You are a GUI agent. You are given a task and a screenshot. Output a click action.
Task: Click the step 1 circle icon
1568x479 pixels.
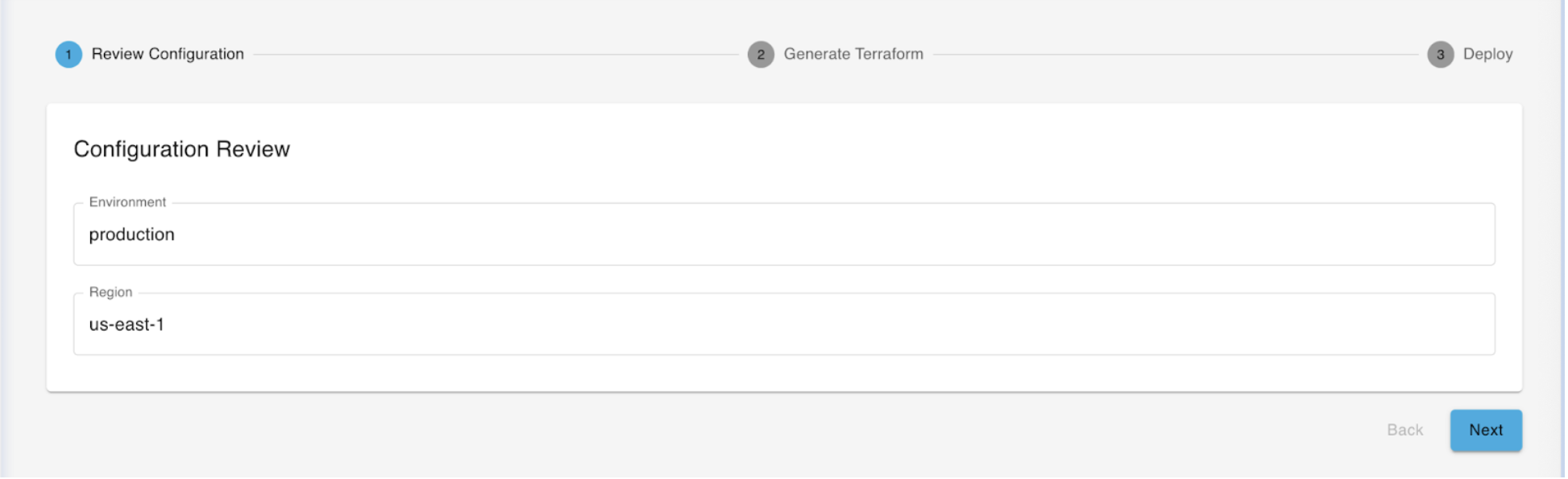(68, 55)
